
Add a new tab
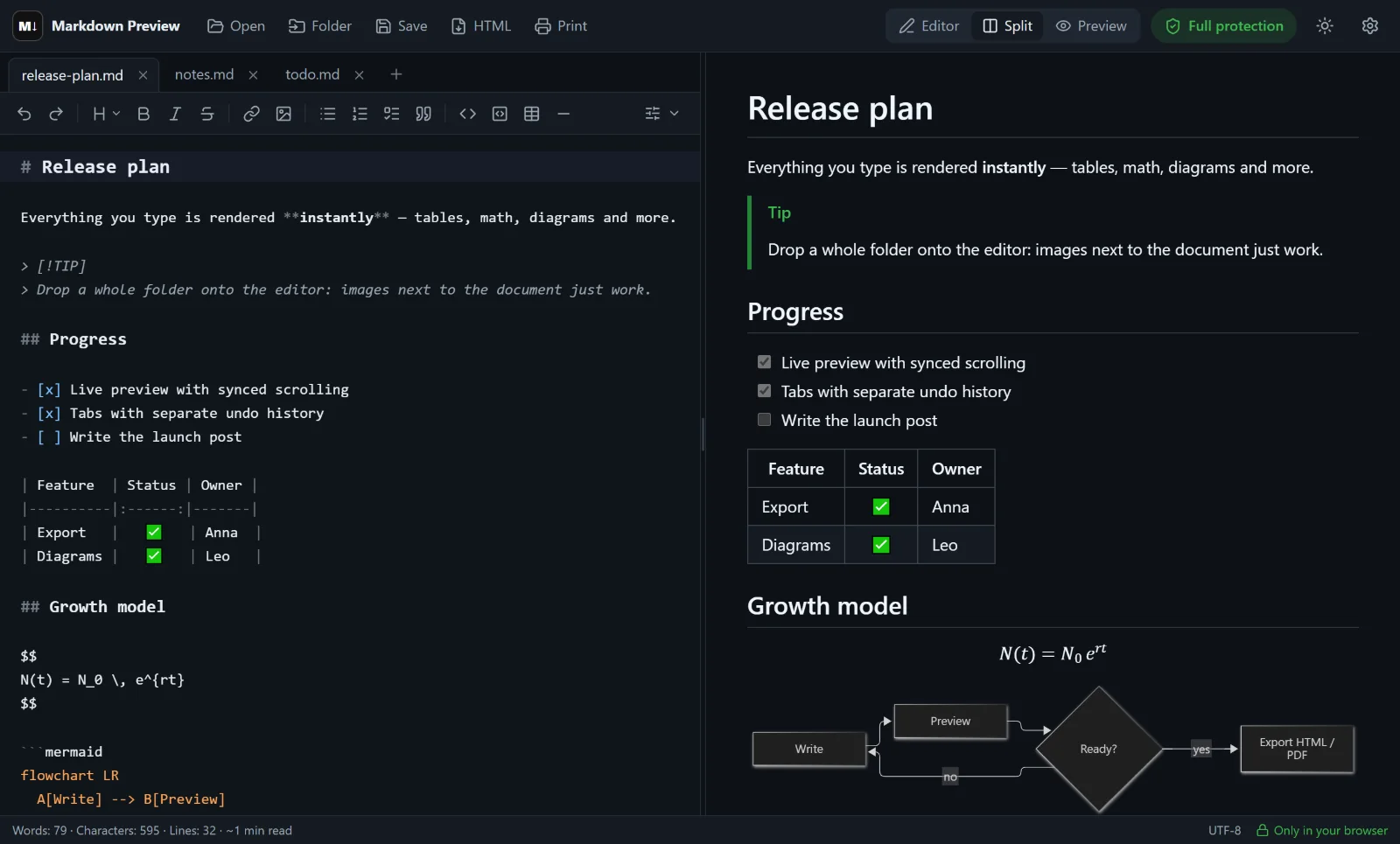click(x=396, y=74)
